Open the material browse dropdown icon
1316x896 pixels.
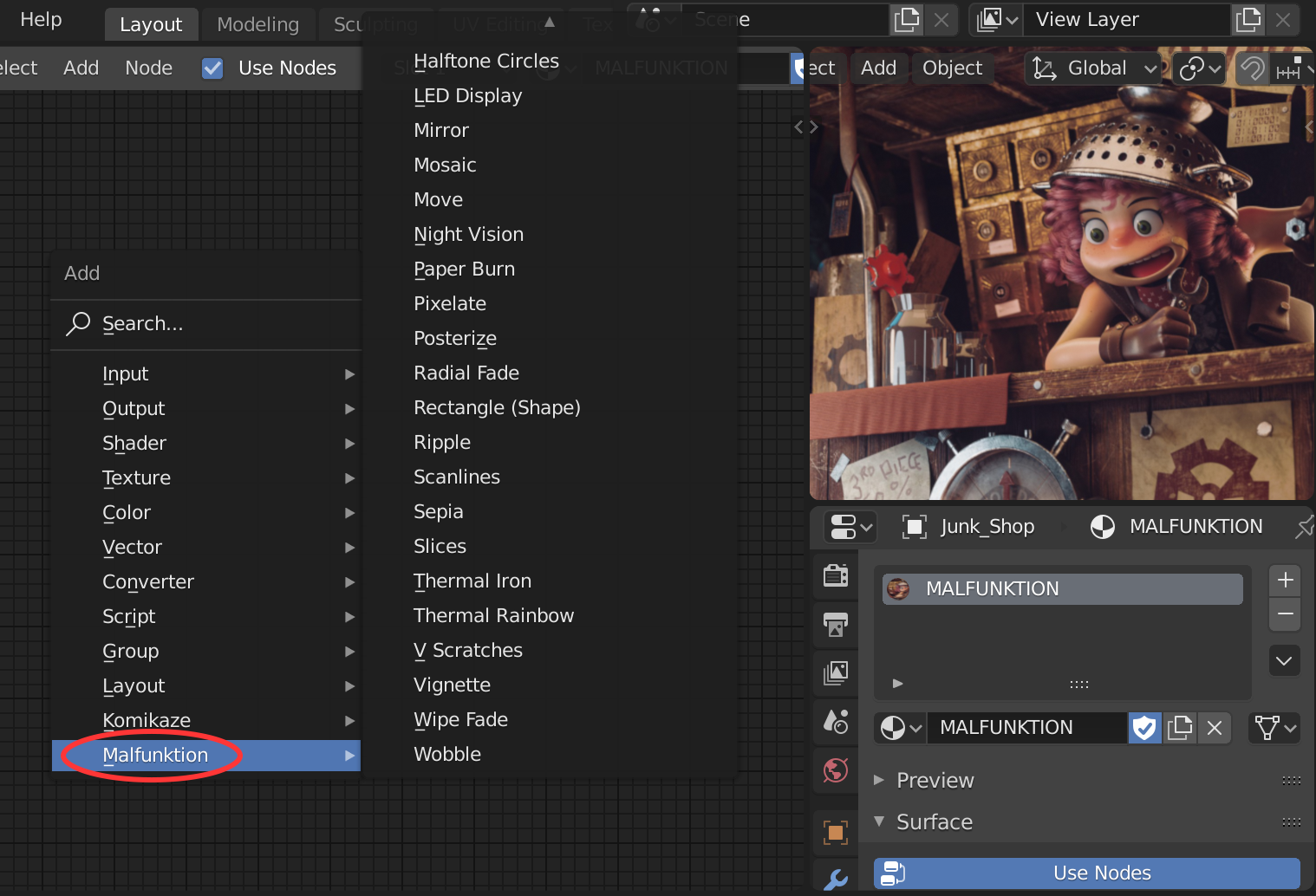click(x=900, y=728)
